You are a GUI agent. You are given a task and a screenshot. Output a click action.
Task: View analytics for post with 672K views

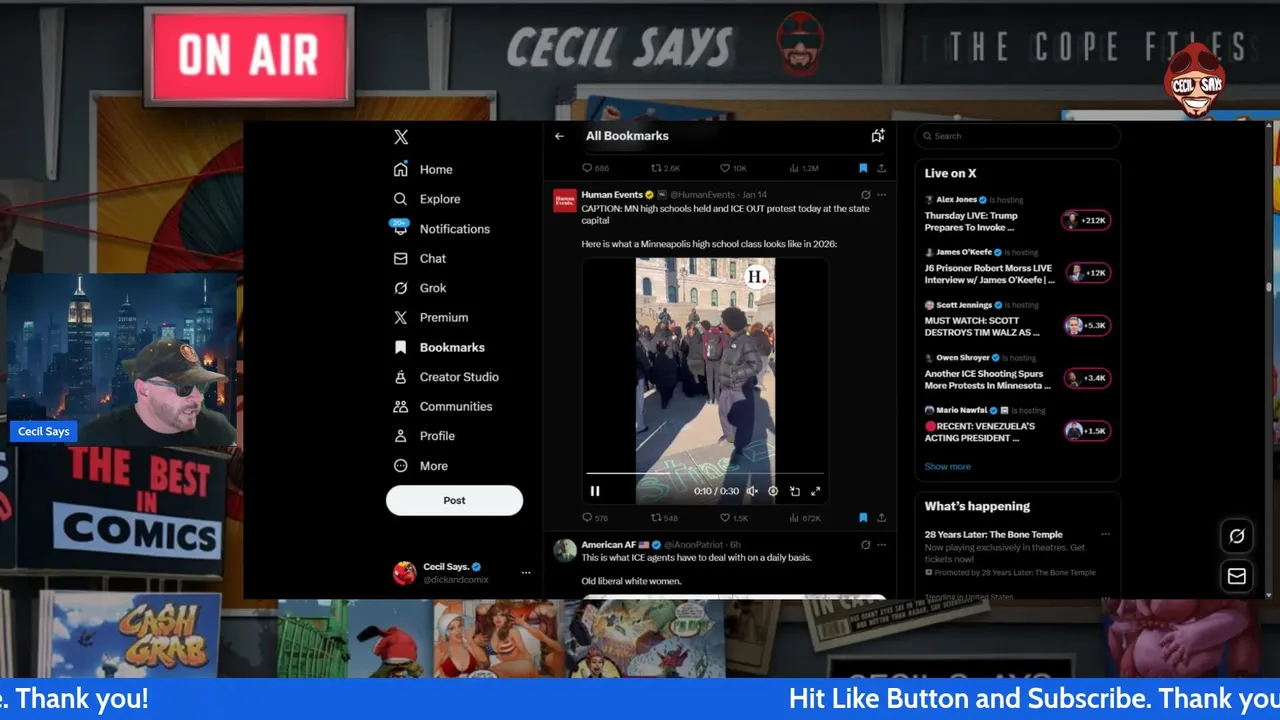pyautogui.click(x=805, y=518)
